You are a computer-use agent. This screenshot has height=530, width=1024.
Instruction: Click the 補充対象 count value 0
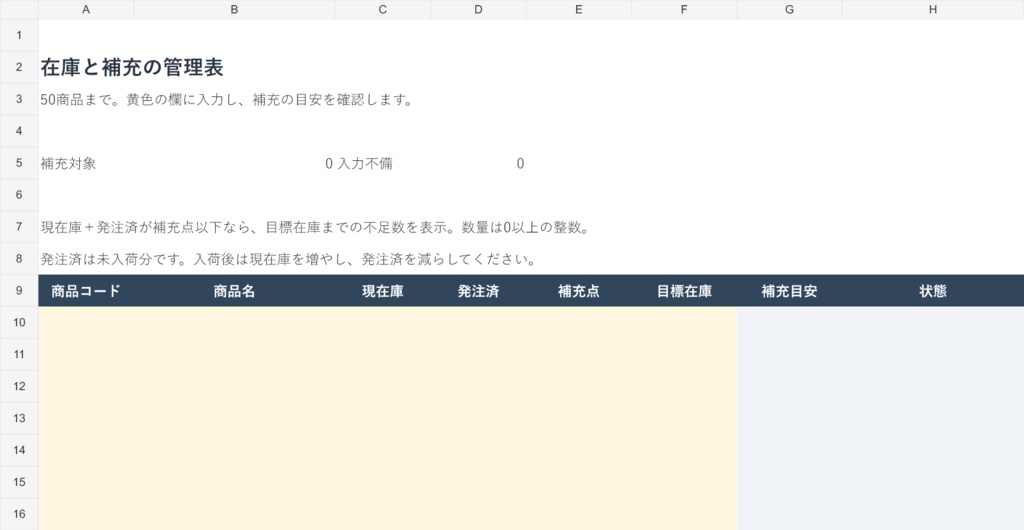329,164
